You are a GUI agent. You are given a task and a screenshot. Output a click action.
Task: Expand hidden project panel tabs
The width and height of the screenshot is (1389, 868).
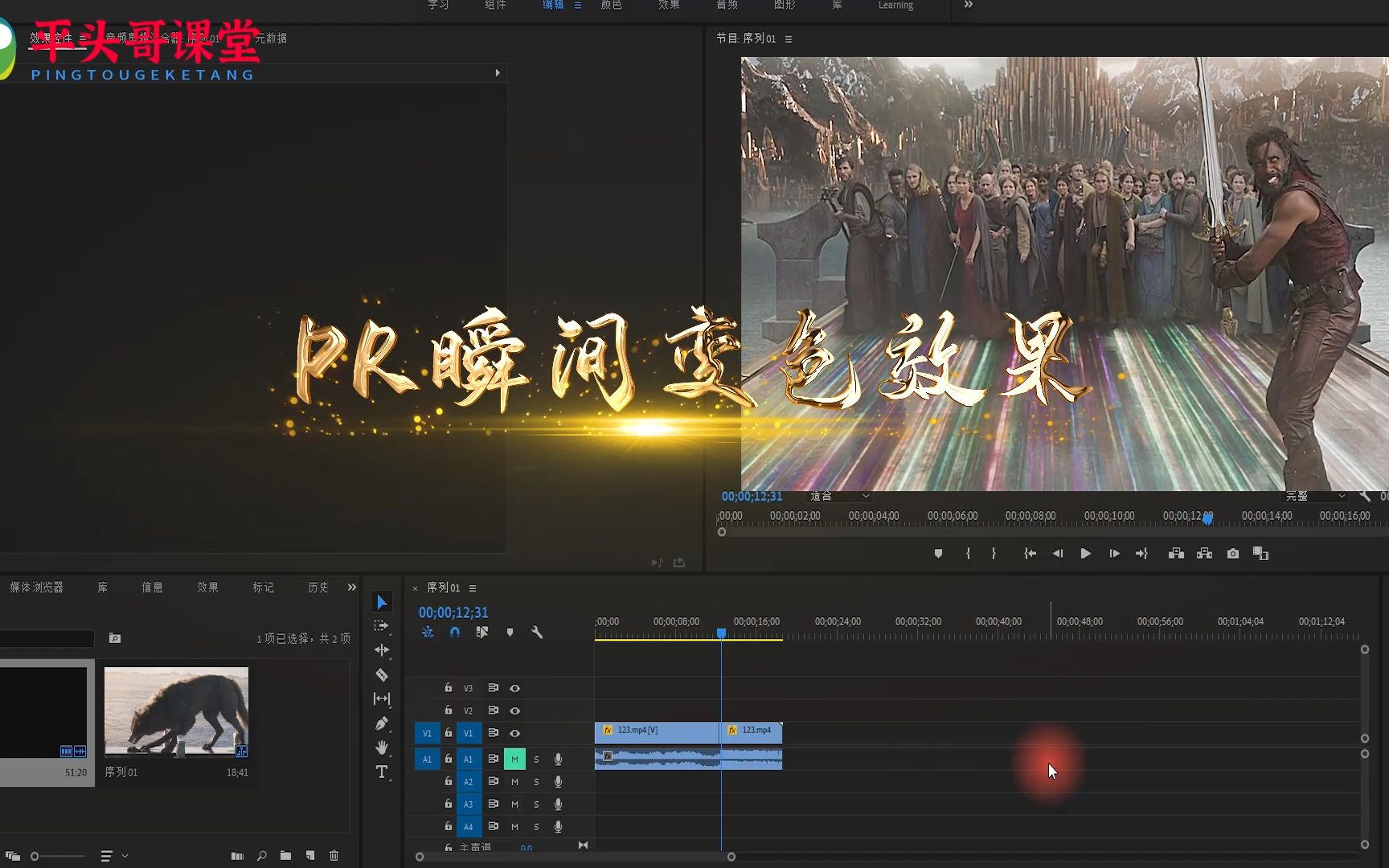pyautogui.click(x=351, y=588)
